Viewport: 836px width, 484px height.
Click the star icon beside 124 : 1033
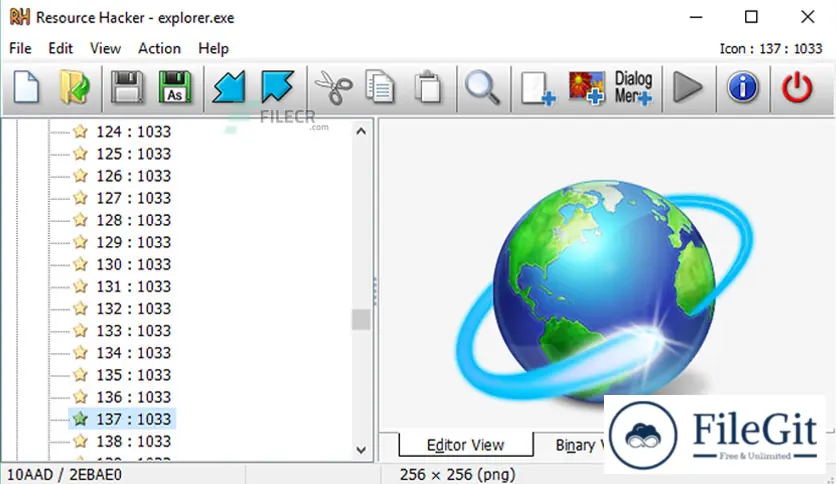tap(81, 131)
